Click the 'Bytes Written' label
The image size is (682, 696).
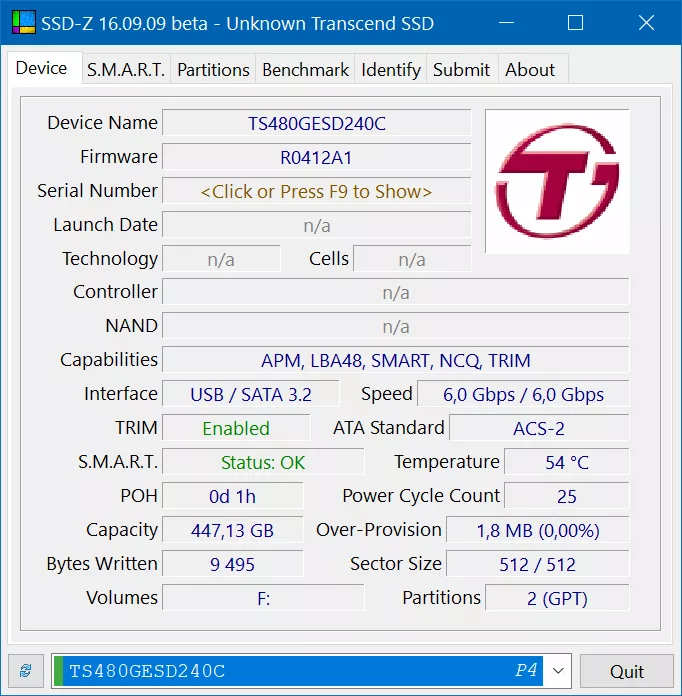[102, 564]
